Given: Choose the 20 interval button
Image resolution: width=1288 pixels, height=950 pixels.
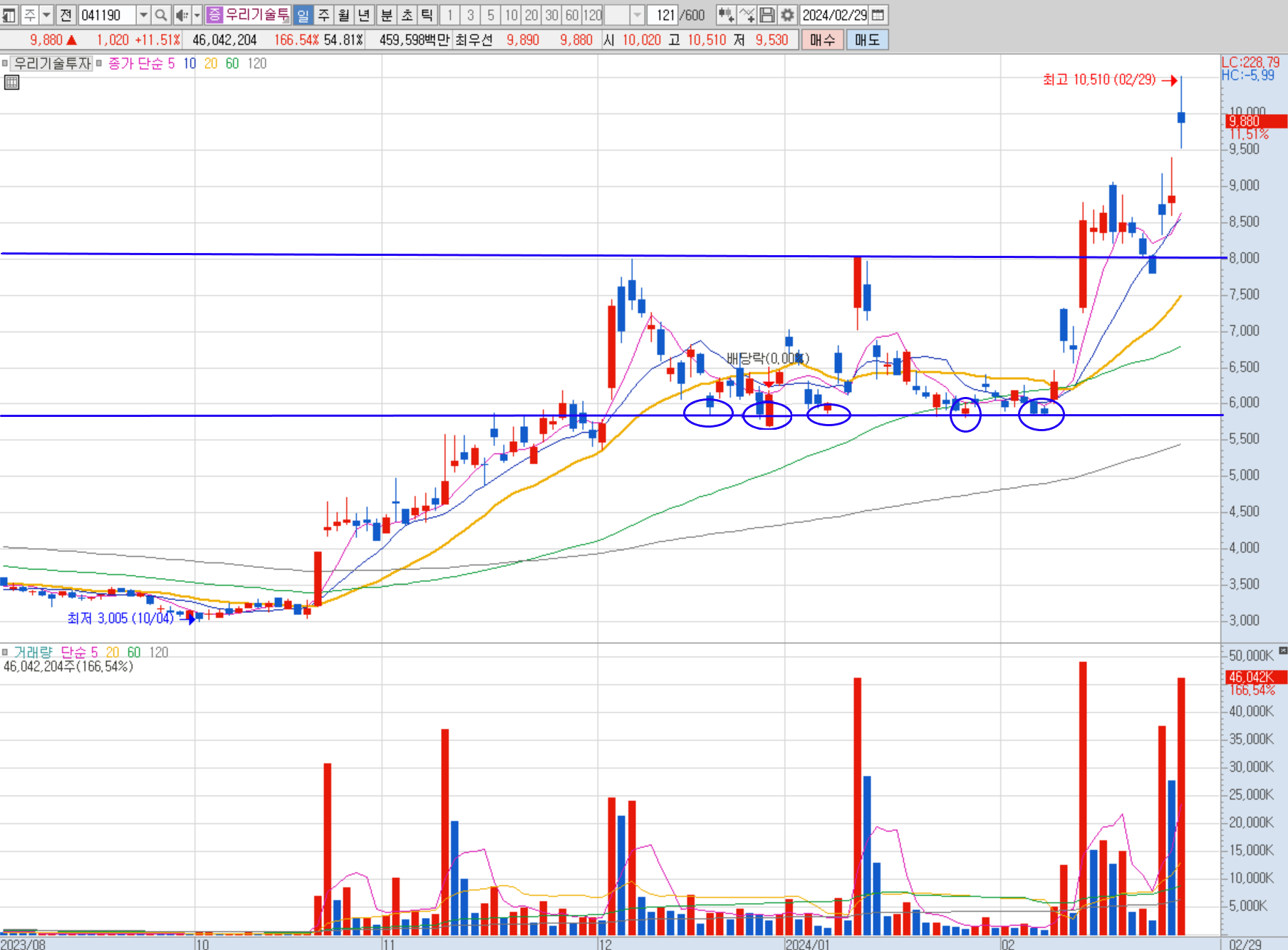Looking at the screenshot, I should tap(531, 15).
